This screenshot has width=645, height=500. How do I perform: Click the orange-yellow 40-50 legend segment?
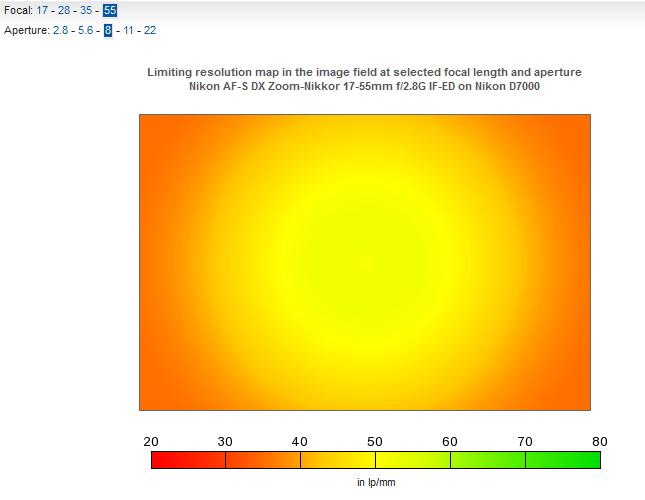tap(338, 460)
